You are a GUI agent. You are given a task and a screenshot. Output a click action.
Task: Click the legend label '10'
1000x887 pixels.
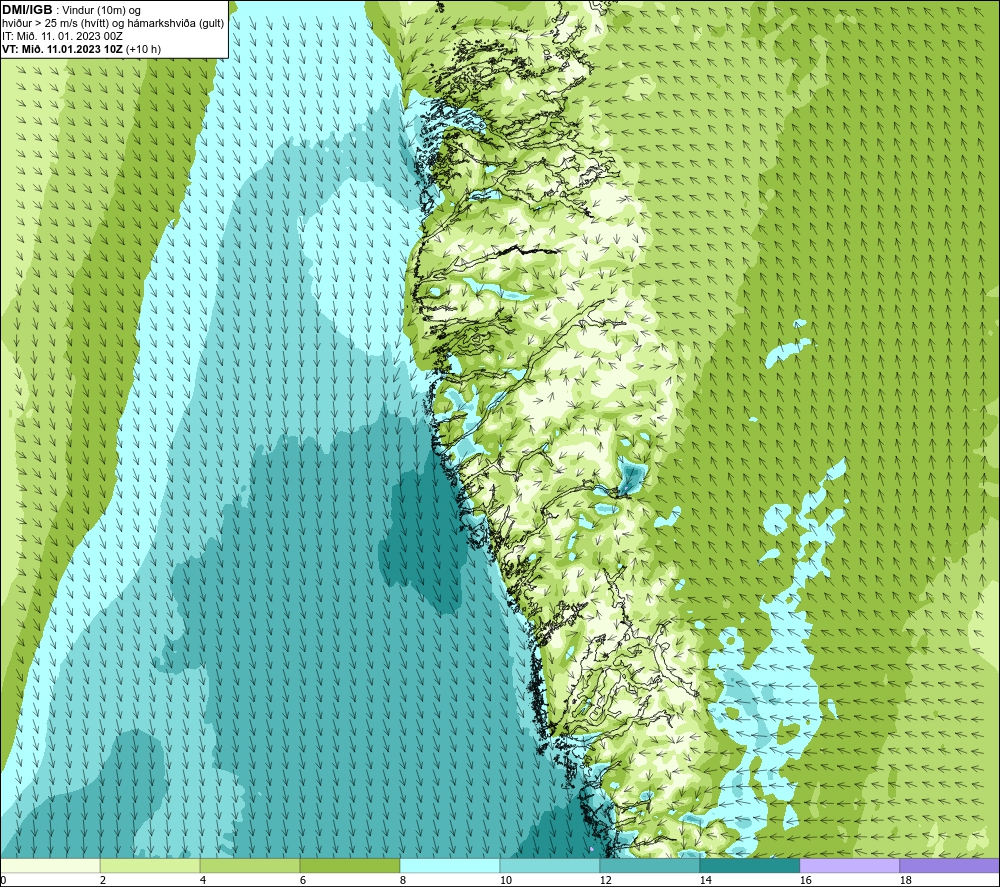[x=506, y=880]
